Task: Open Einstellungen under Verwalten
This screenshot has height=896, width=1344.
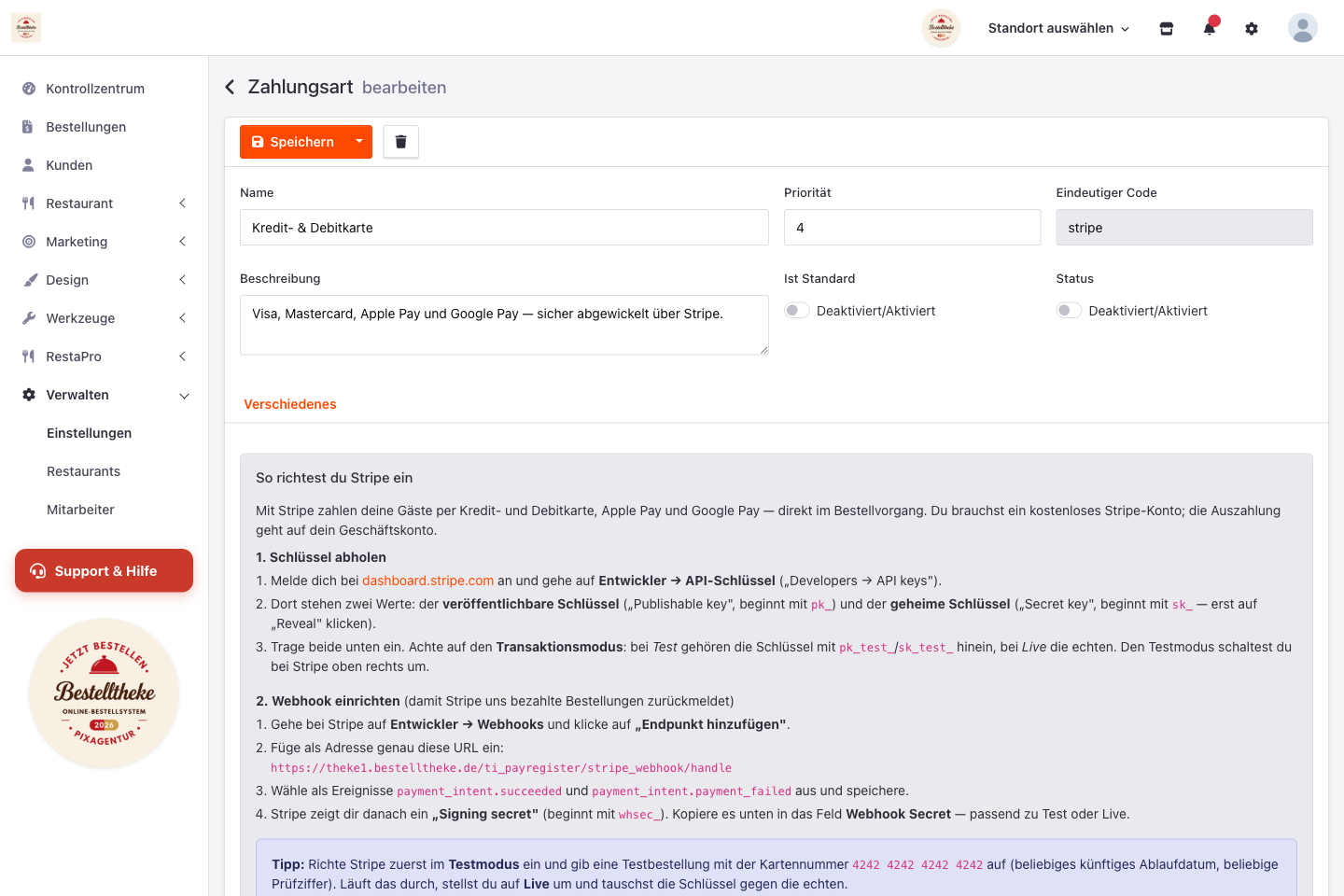Action: coord(90,433)
